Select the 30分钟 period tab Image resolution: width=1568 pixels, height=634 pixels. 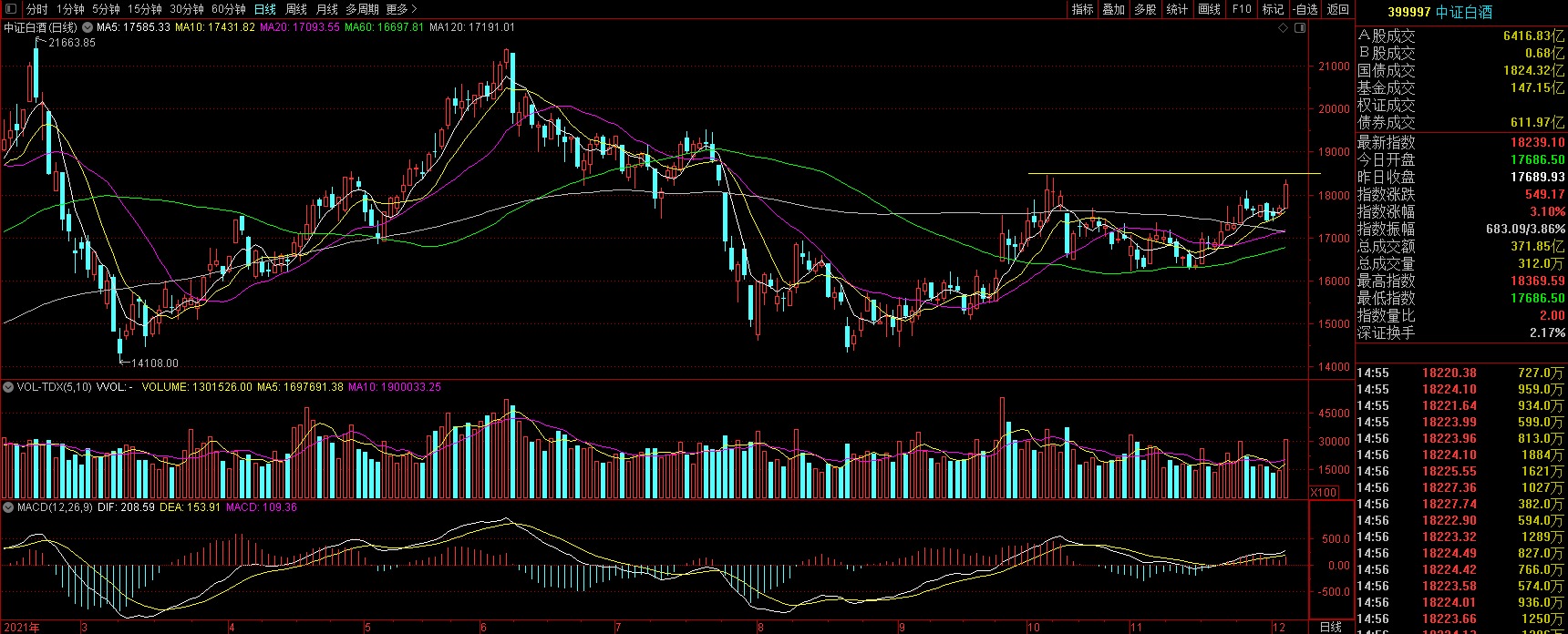187,9
